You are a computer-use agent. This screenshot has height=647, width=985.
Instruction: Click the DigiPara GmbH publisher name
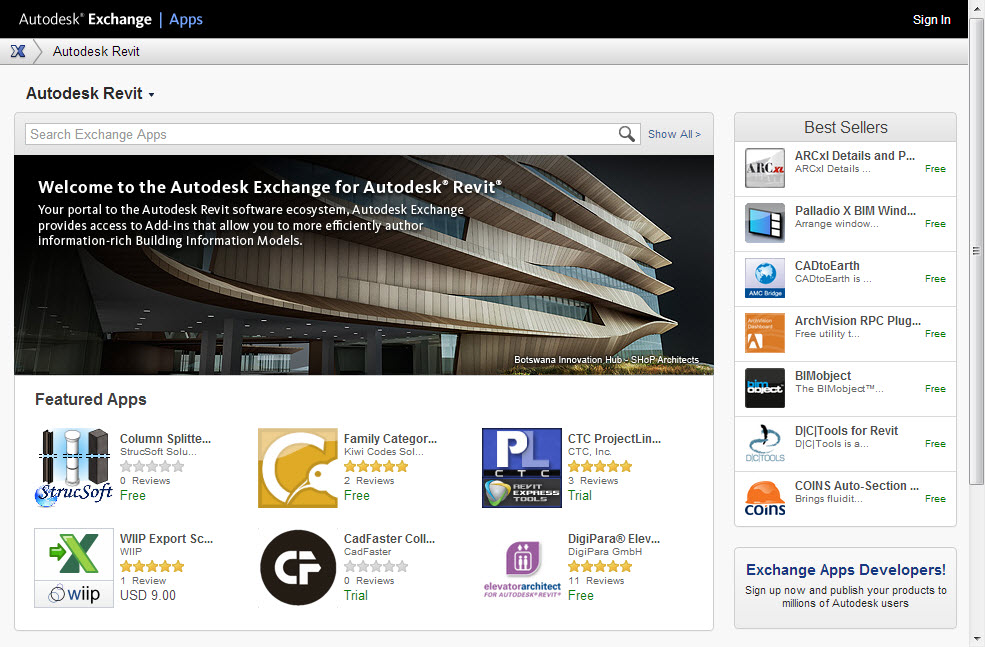click(605, 552)
